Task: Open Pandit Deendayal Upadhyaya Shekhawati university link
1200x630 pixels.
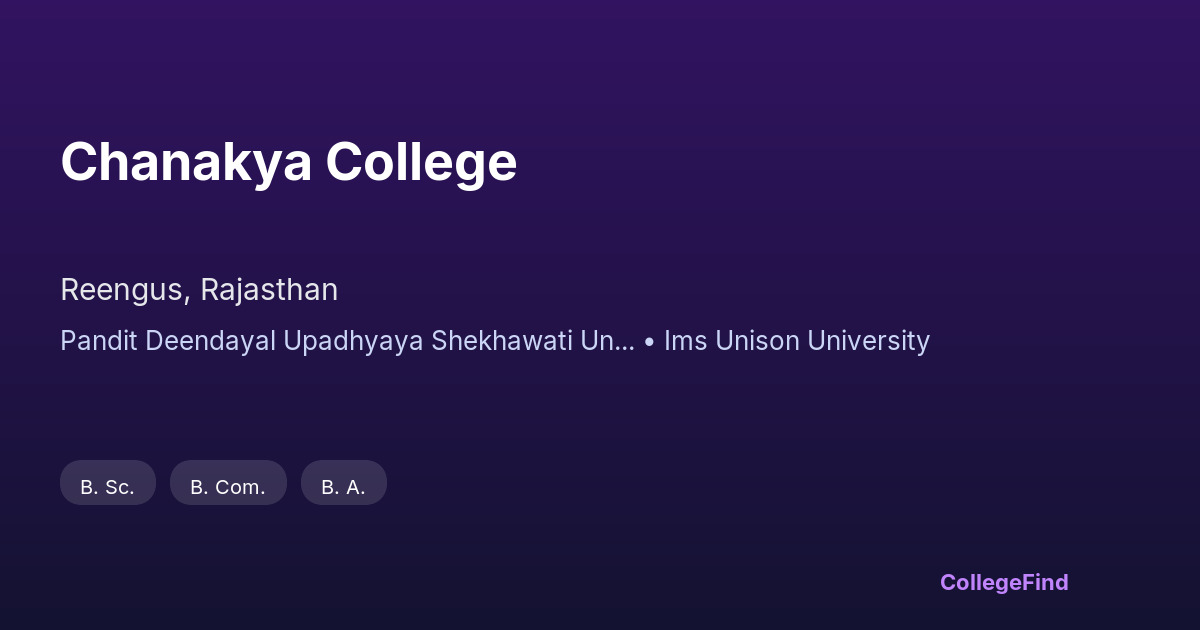Action: [x=346, y=341]
